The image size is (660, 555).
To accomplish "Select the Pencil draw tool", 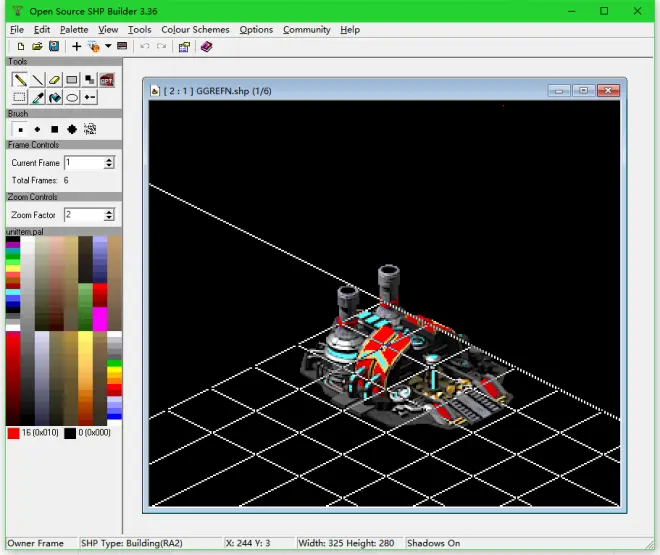I will point(19,80).
